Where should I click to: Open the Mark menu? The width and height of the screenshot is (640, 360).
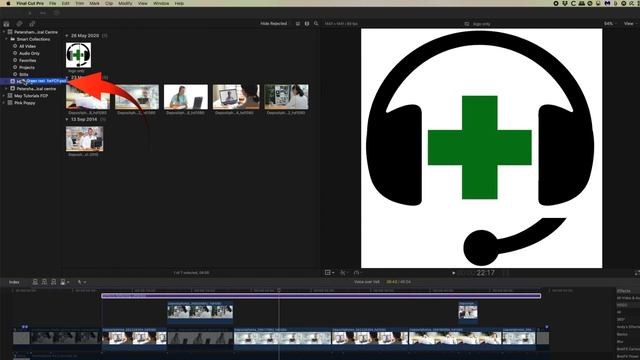[x=94, y=3]
